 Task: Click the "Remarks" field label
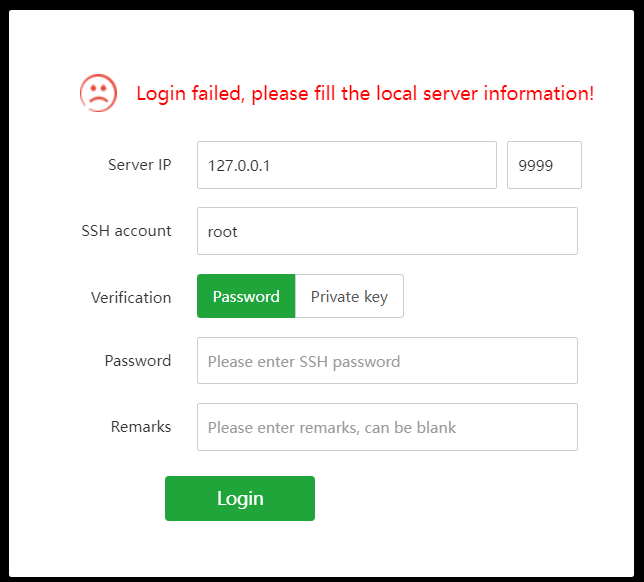(141, 427)
